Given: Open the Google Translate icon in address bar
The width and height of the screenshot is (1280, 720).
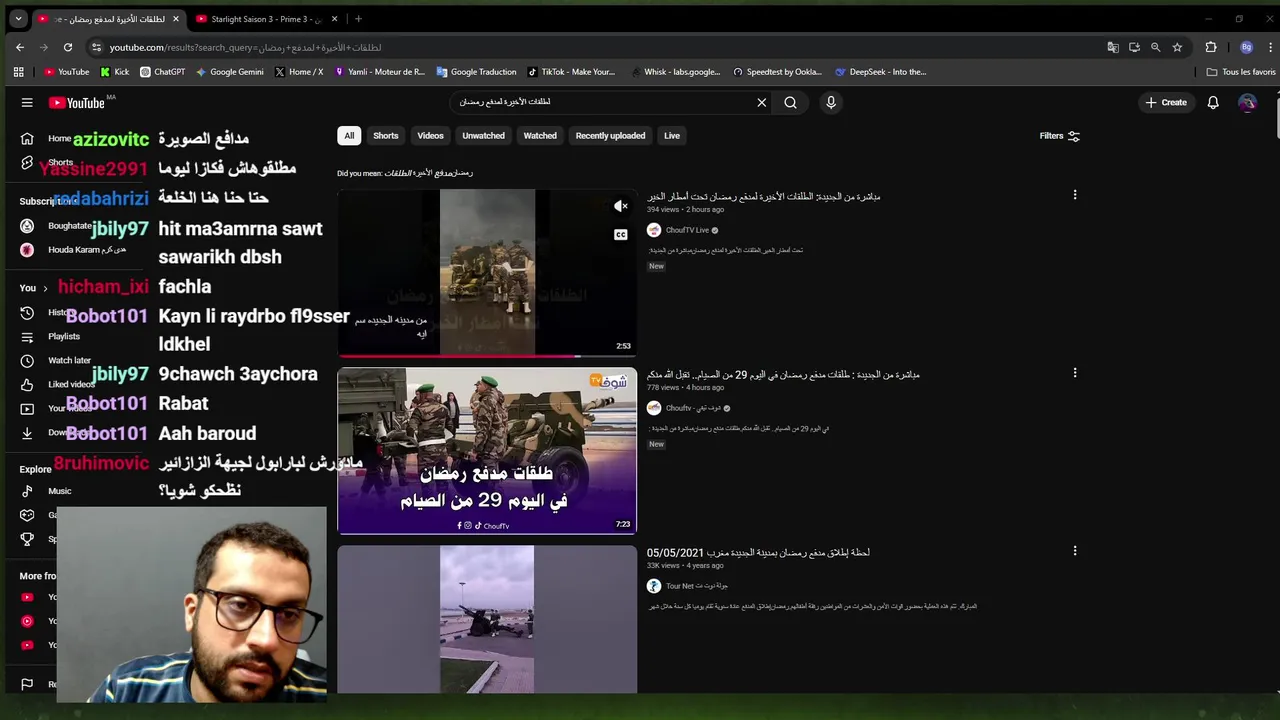Looking at the screenshot, I should (1113, 47).
